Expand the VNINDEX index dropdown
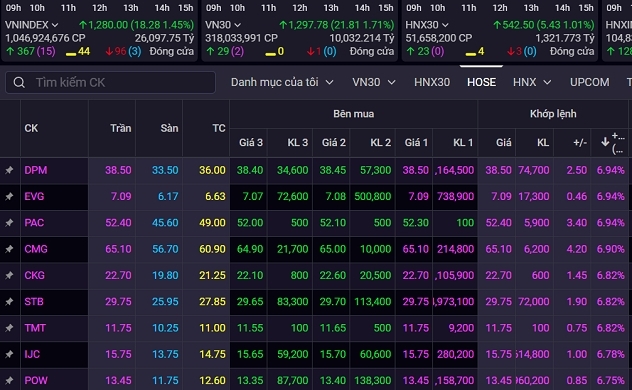This screenshot has height=390, width=632. [55, 25]
